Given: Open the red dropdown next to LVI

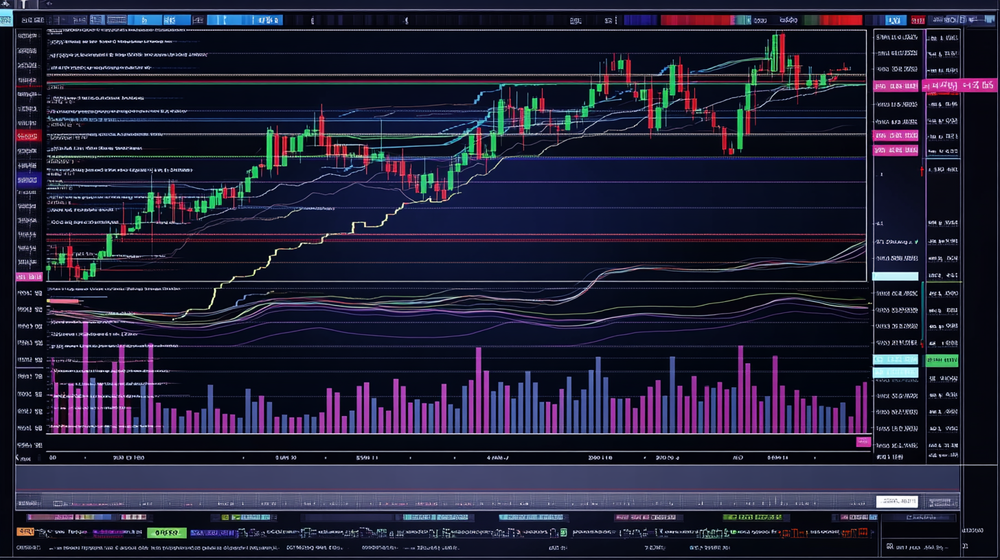Looking at the screenshot, I should coord(916,20).
